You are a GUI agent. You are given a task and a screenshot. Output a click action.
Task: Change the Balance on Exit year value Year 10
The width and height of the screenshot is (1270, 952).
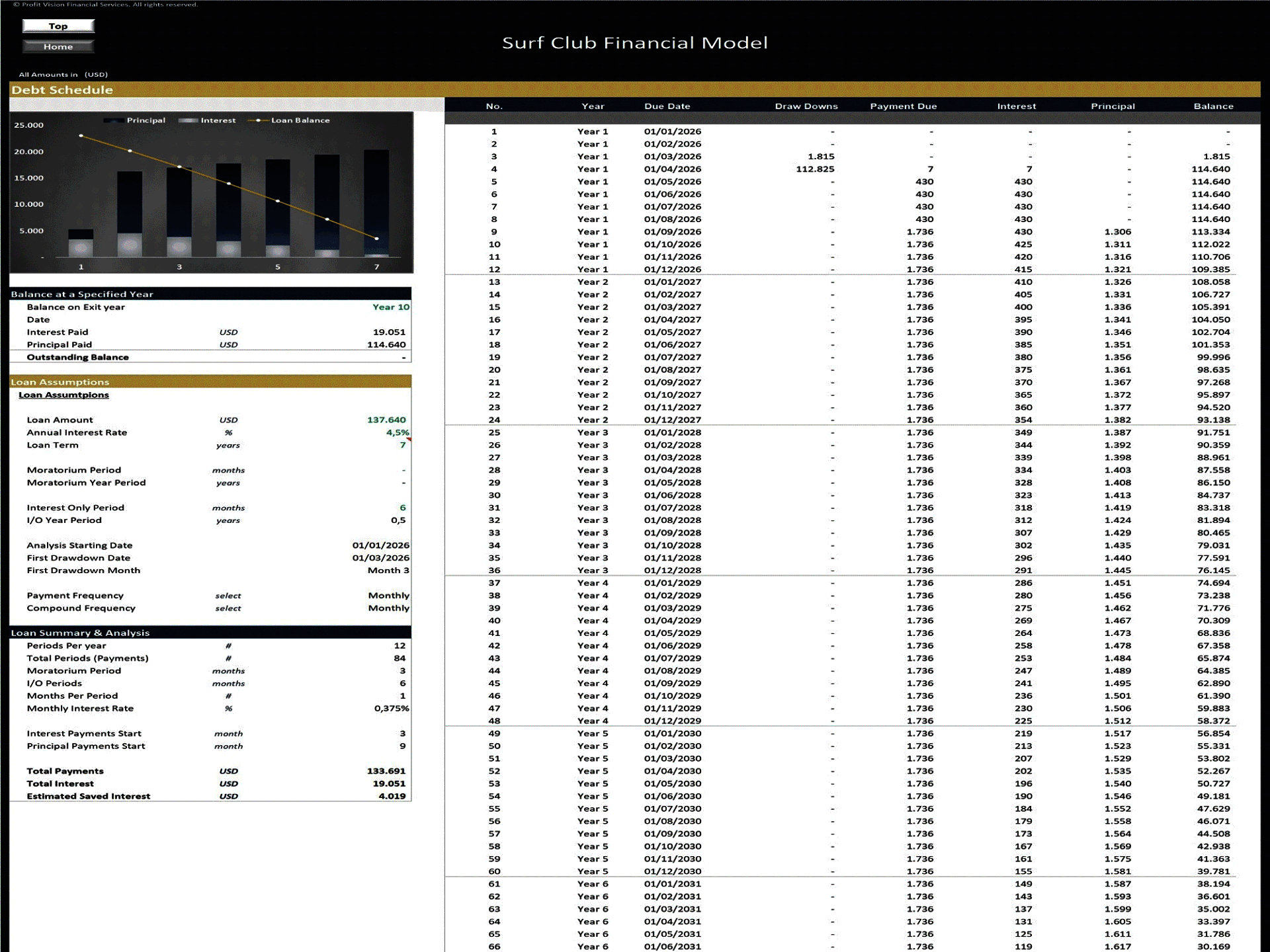point(390,307)
